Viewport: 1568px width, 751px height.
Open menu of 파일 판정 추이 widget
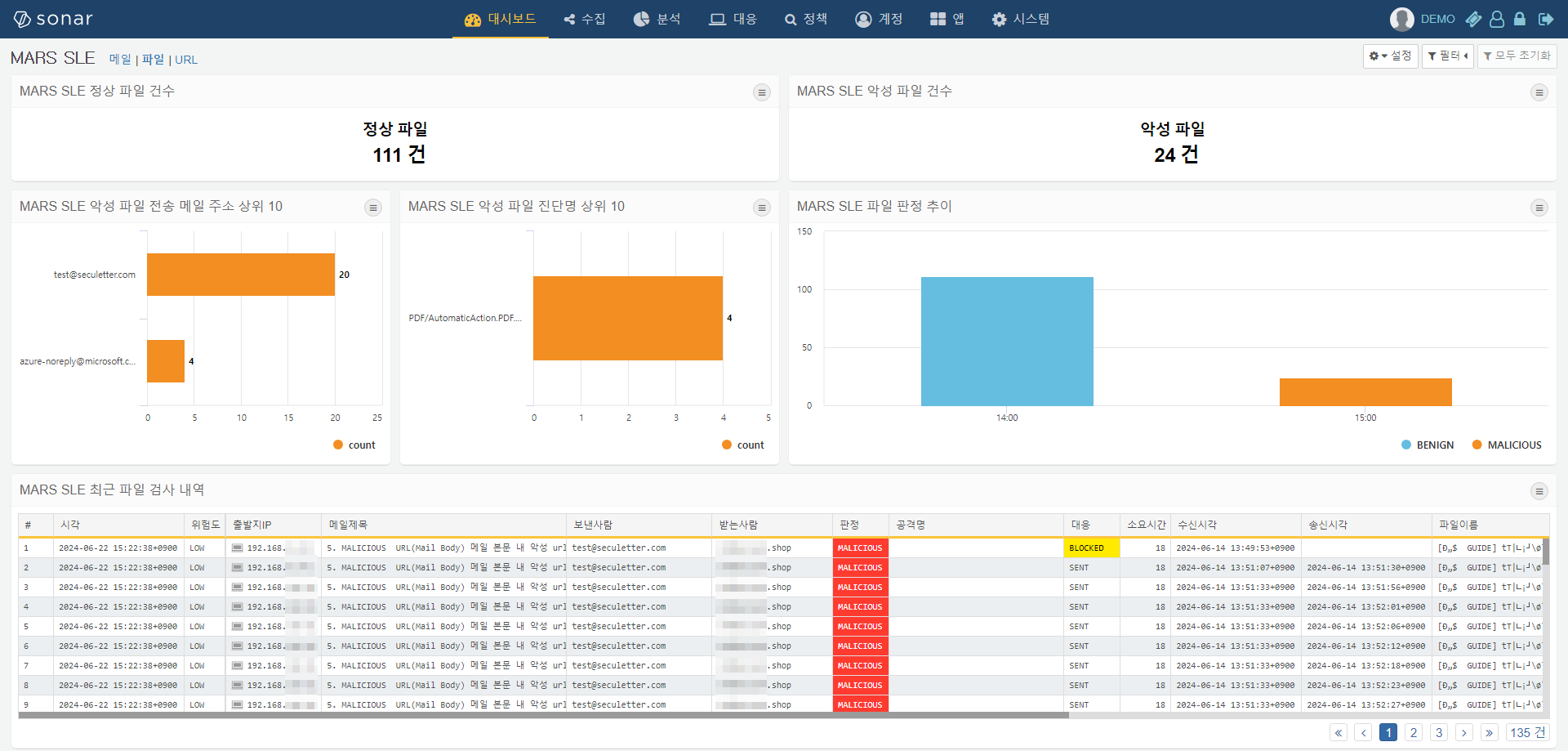coord(1539,208)
